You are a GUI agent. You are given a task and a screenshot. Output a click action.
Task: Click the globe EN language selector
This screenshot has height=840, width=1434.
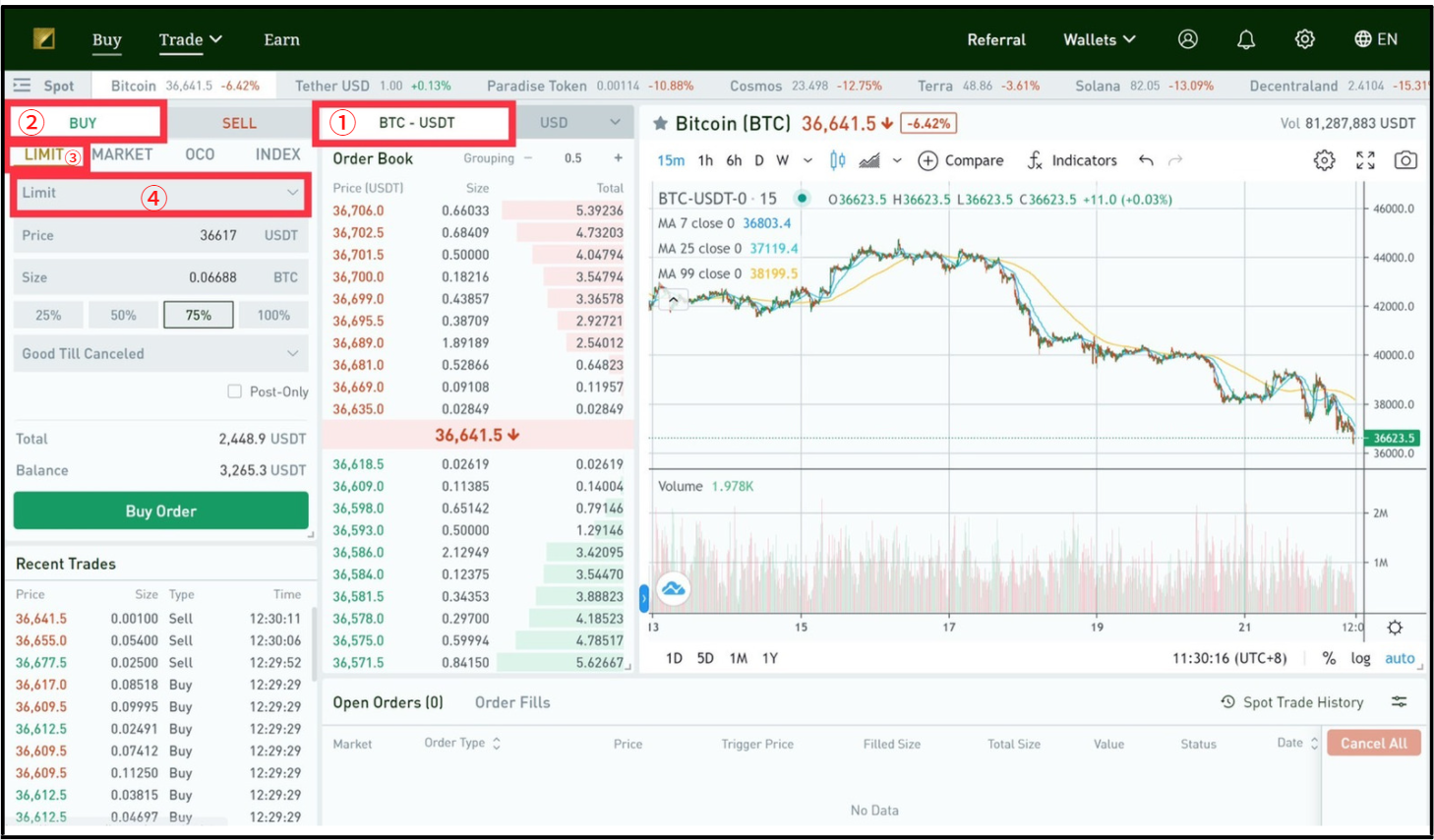1376,39
